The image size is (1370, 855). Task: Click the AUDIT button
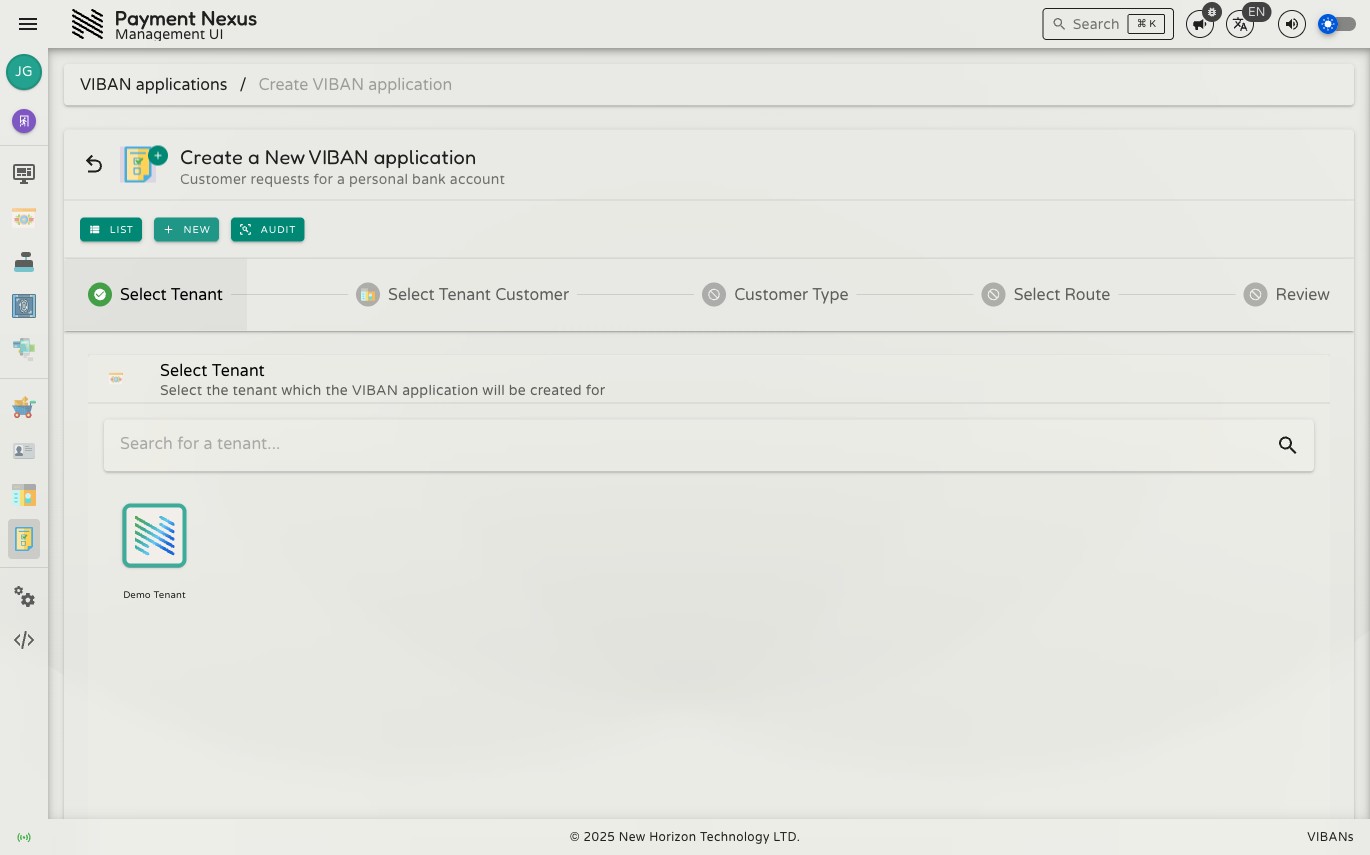pyautogui.click(x=268, y=229)
